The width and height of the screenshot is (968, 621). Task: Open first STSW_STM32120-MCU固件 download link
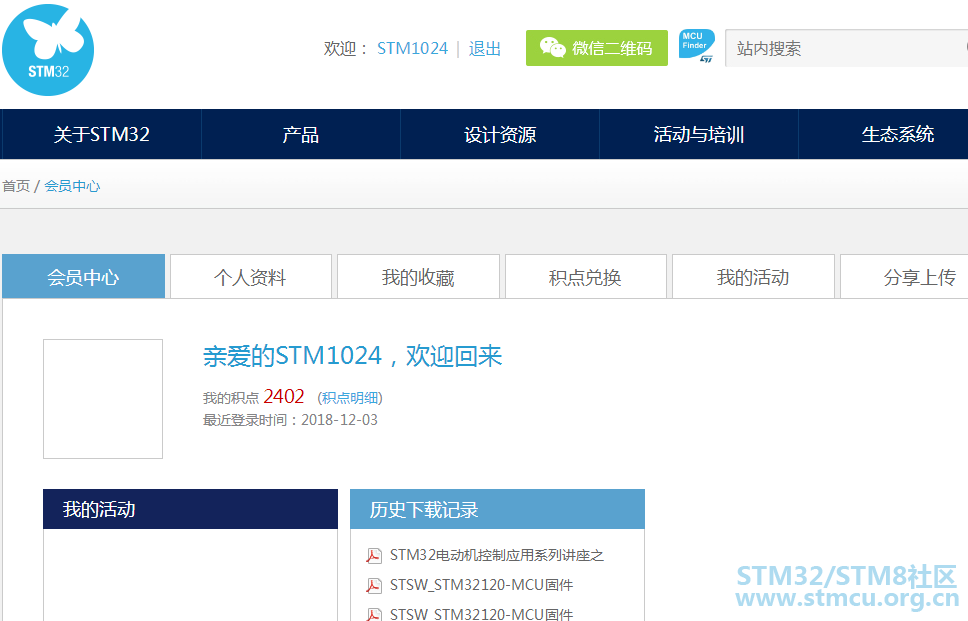(482, 585)
